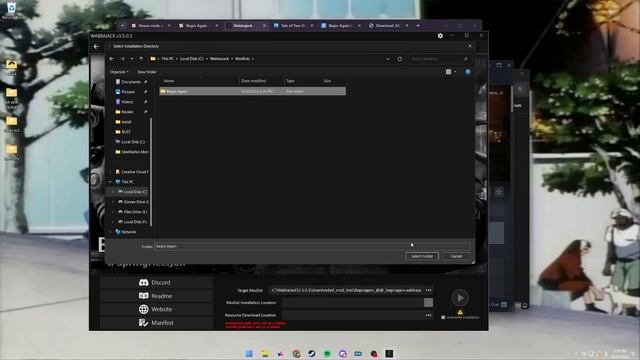Click the yellow warning triangle icon
The image size is (640, 360).
point(460,312)
